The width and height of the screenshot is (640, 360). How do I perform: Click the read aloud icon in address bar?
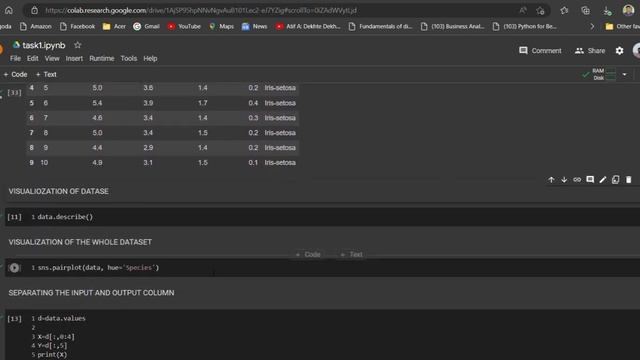pos(522,11)
